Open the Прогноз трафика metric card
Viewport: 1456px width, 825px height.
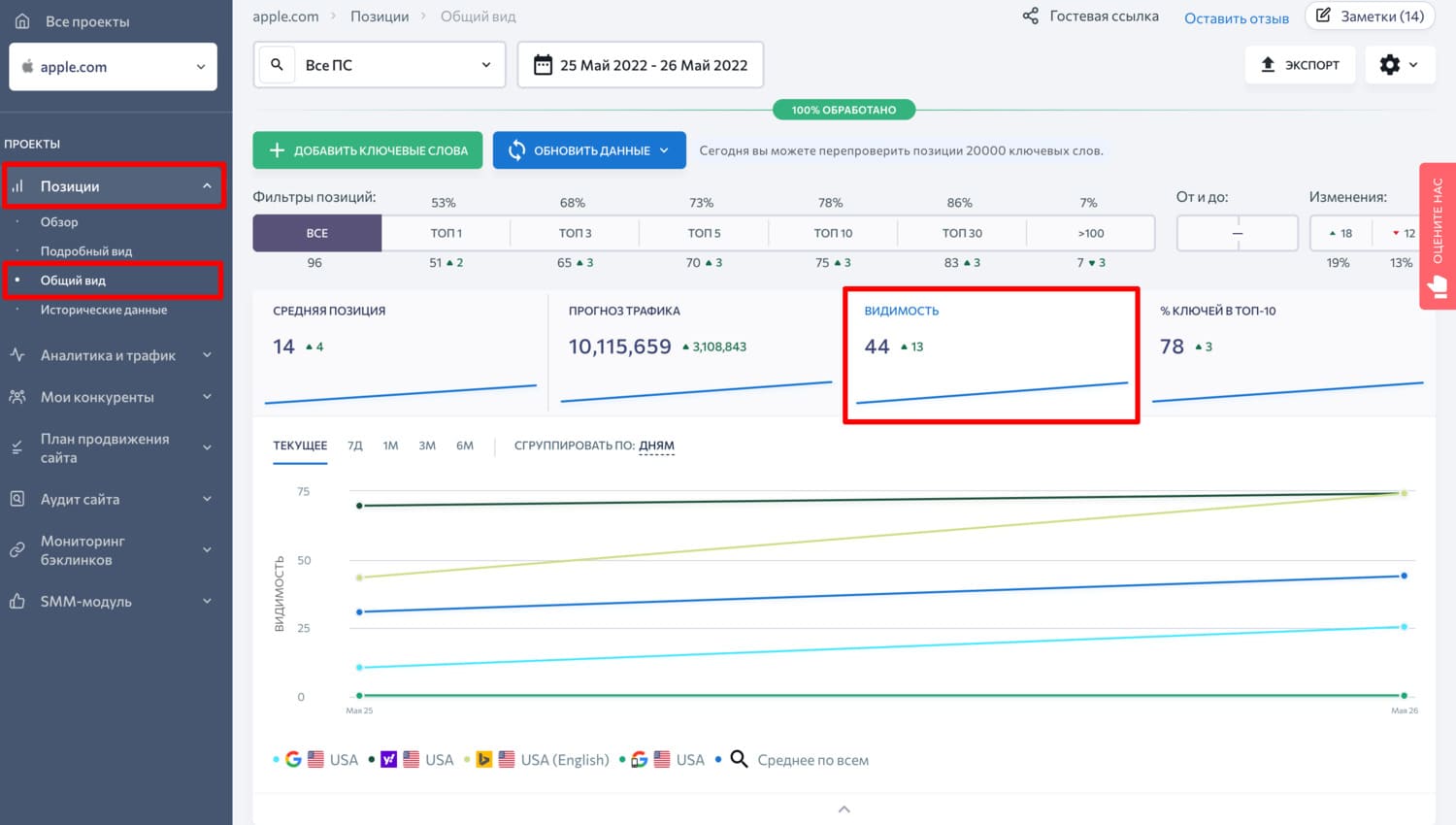click(694, 349)
